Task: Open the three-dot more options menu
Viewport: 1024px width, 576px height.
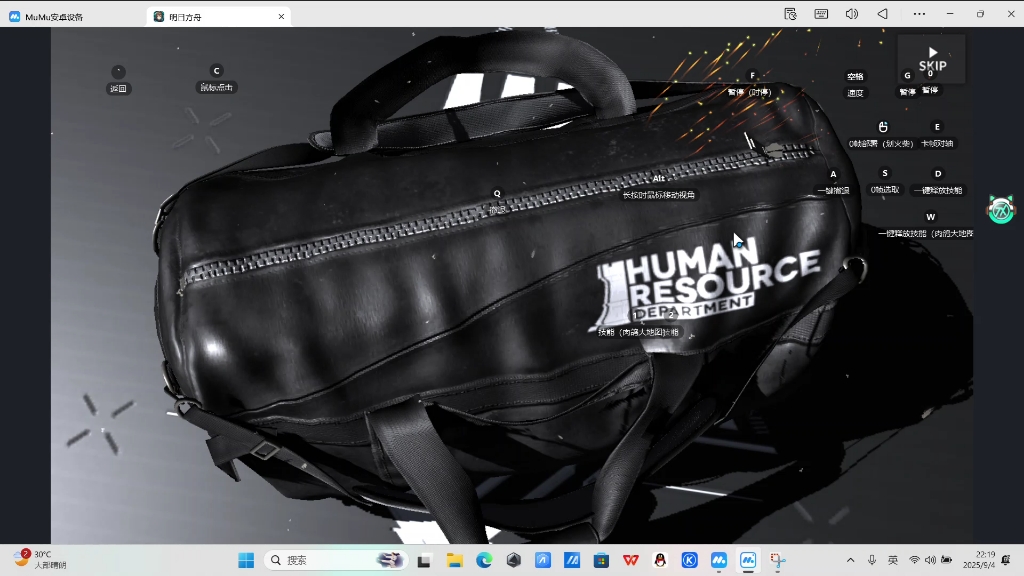Action: tap(919, 14)
